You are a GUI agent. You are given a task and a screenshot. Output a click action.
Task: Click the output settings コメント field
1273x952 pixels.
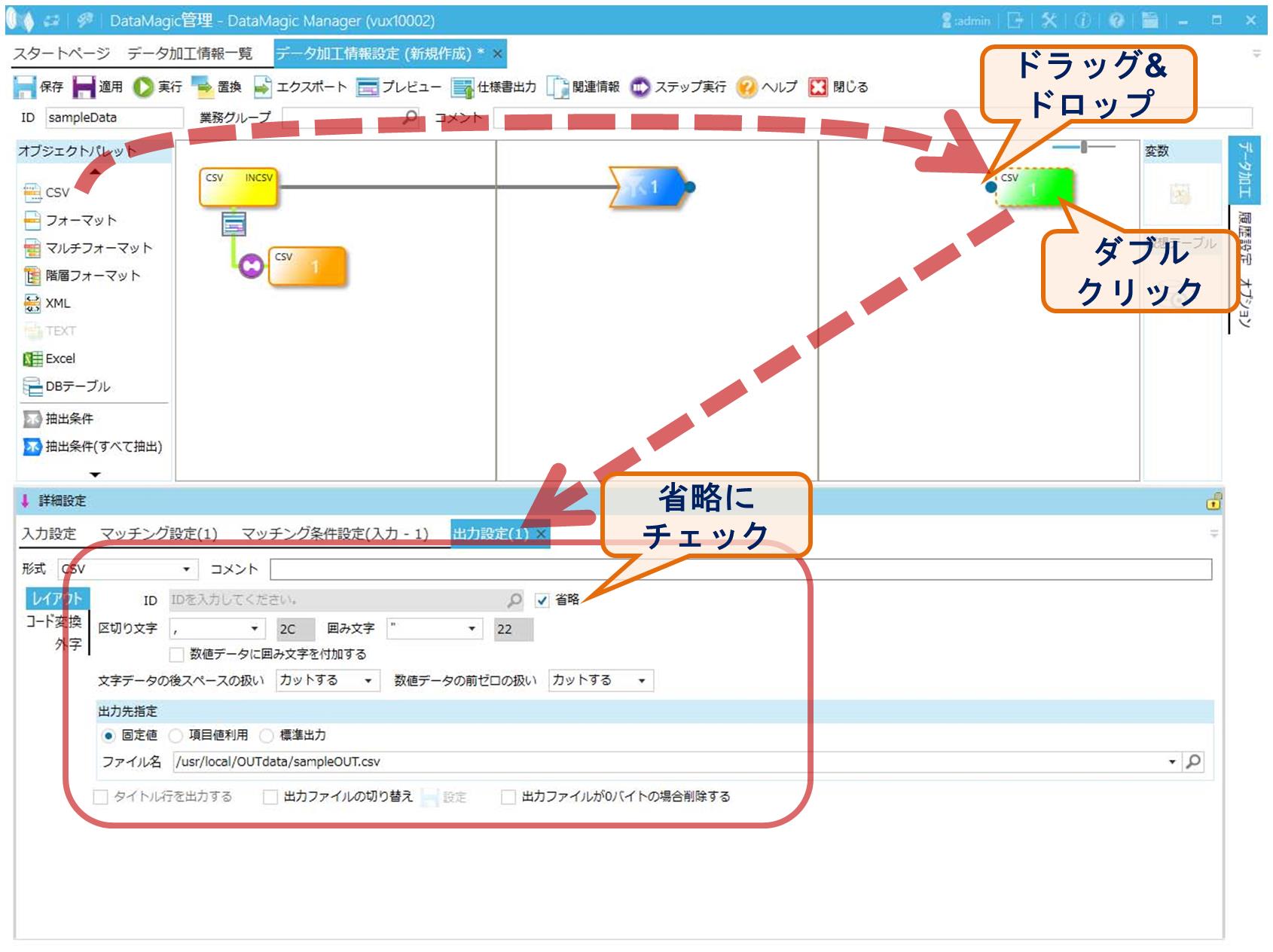(740, 569)
